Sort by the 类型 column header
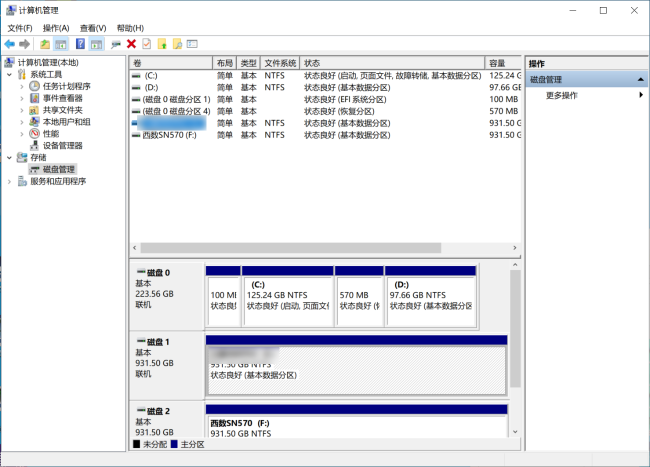Image resolution: width=650 pixels, height=467 pixels. coord(248,63)
